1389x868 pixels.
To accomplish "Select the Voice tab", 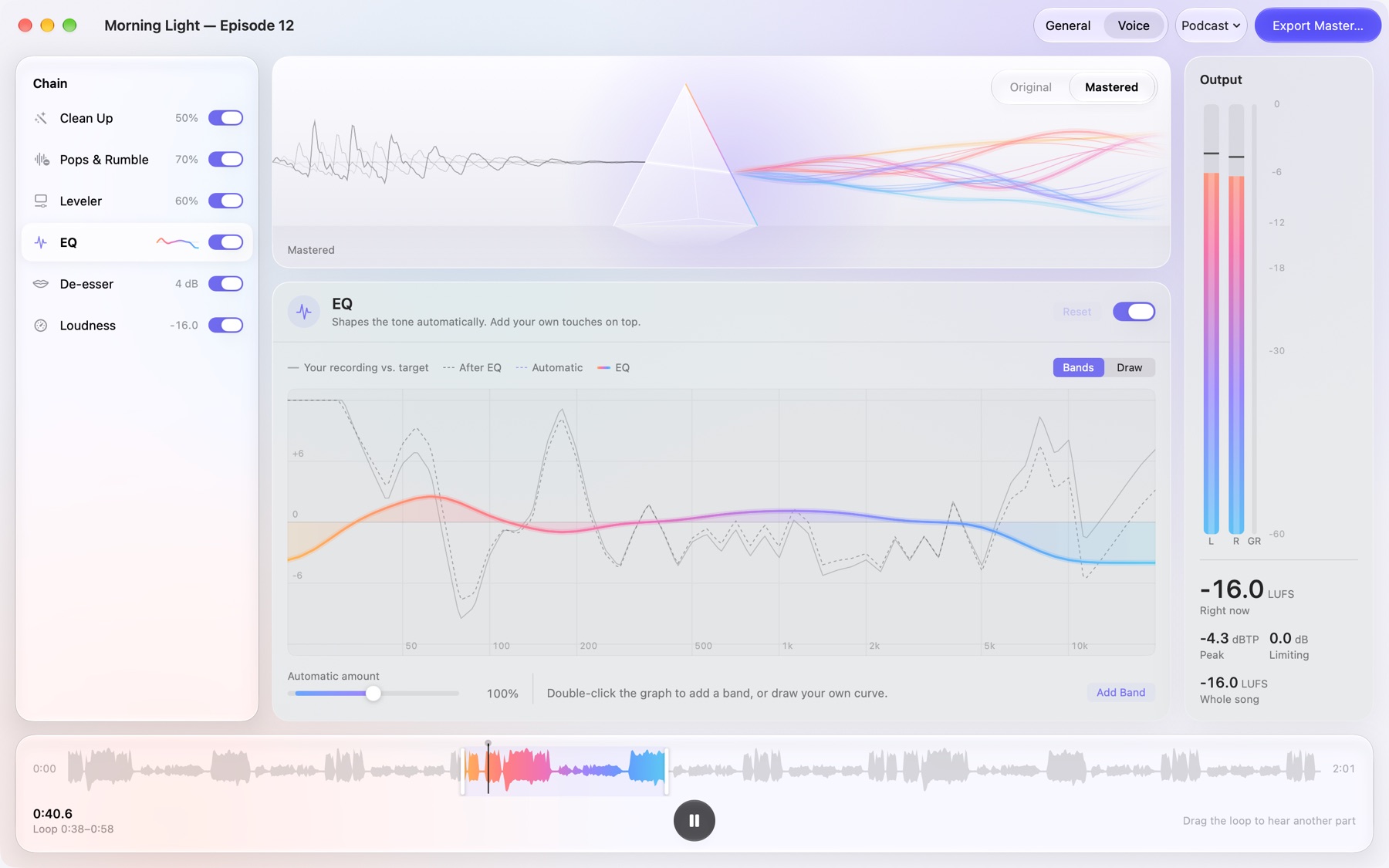I will click(x=1134, y=25).
